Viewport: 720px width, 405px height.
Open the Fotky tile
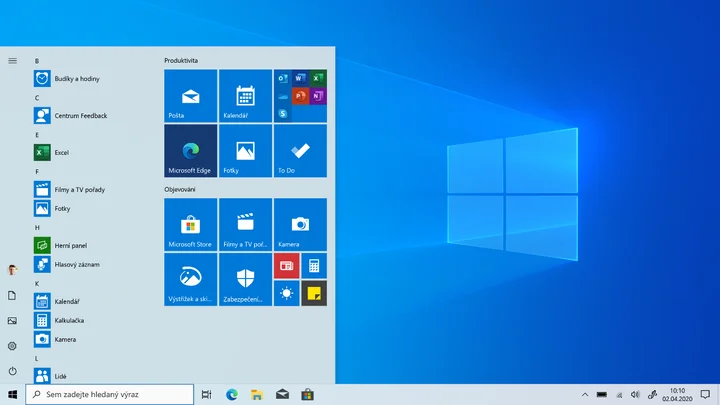coord(245,151)
